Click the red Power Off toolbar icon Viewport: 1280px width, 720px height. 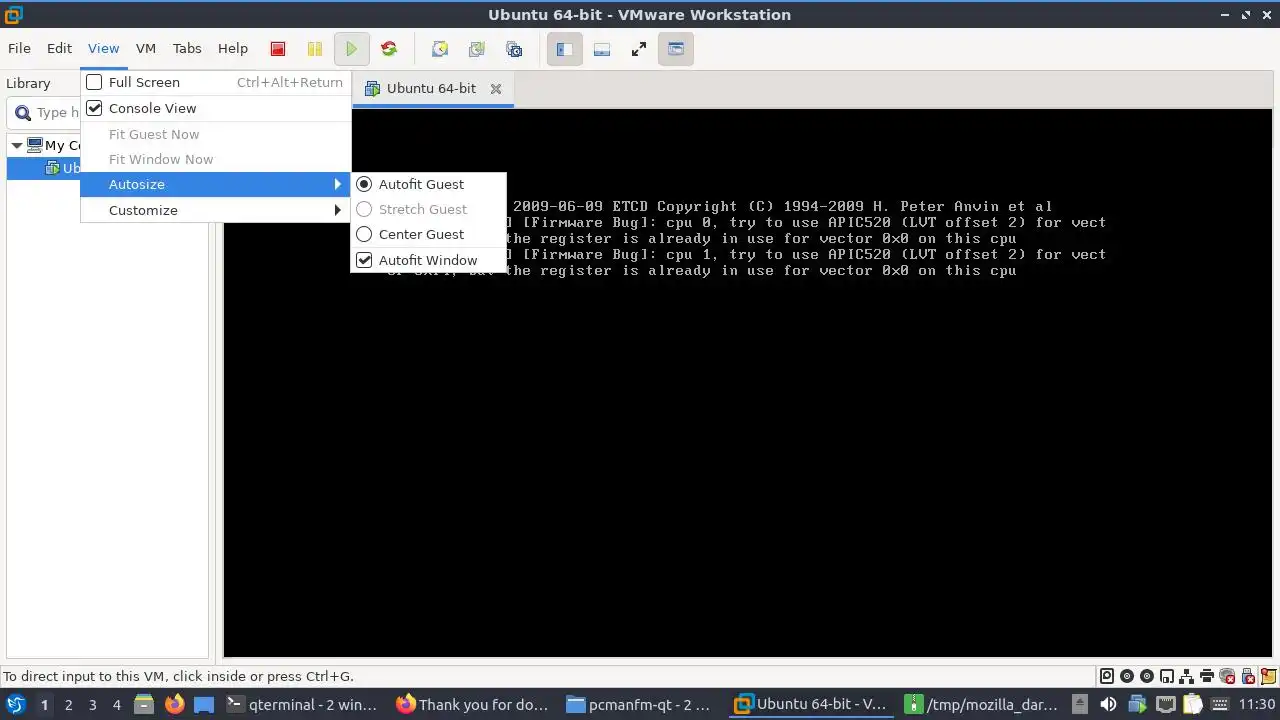click(x=278, y=49)
